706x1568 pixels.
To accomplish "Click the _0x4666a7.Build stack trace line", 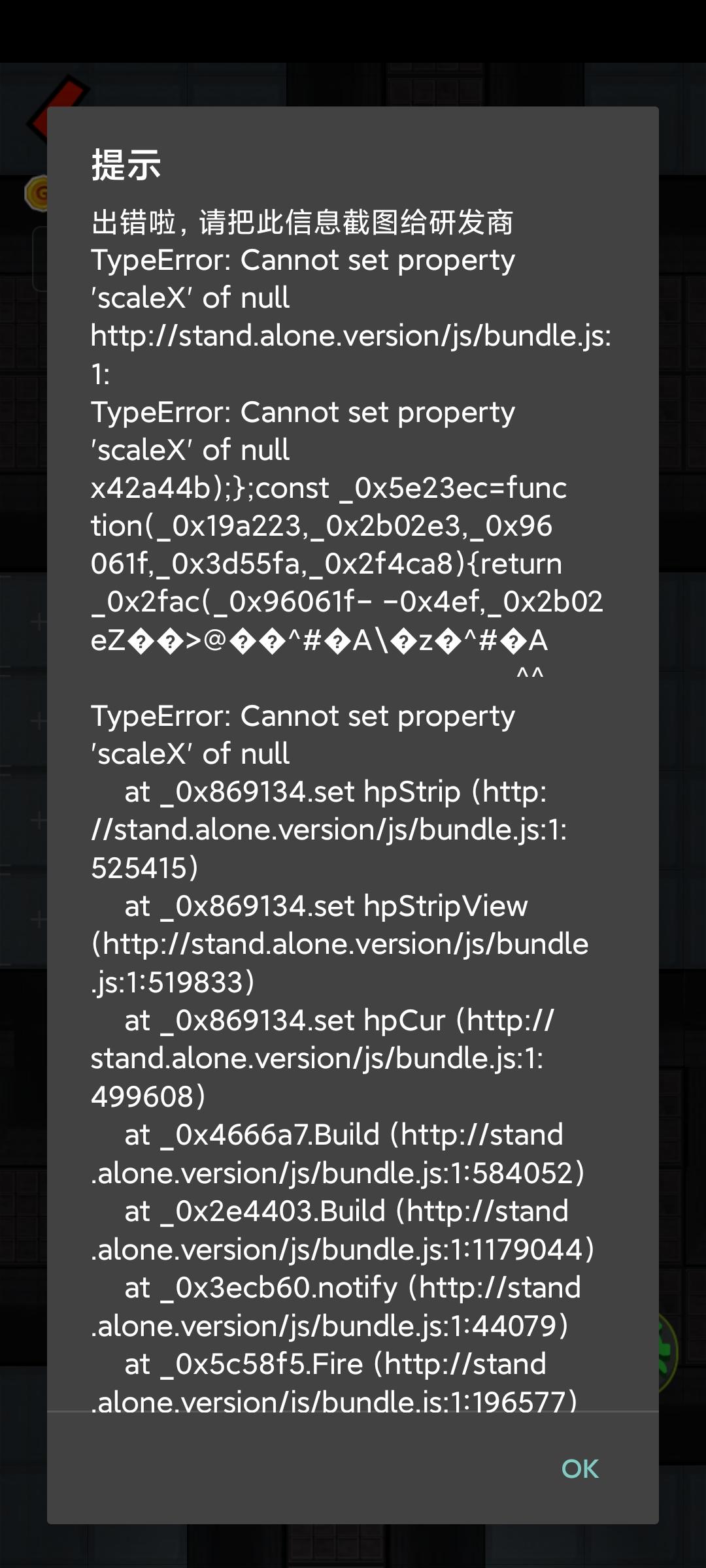I will click(343, 1135).
